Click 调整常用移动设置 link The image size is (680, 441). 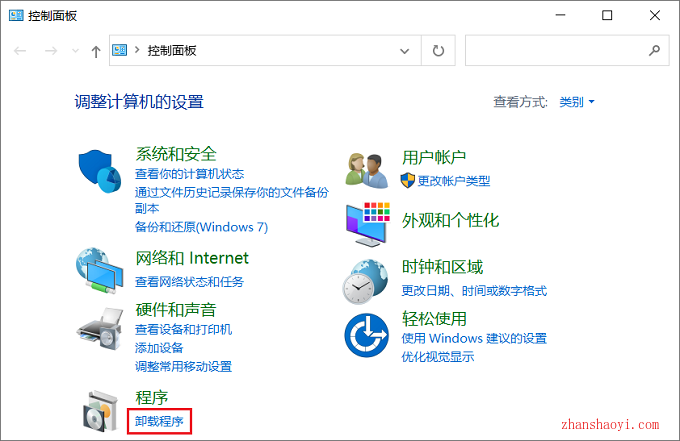[x=183, y=366]
